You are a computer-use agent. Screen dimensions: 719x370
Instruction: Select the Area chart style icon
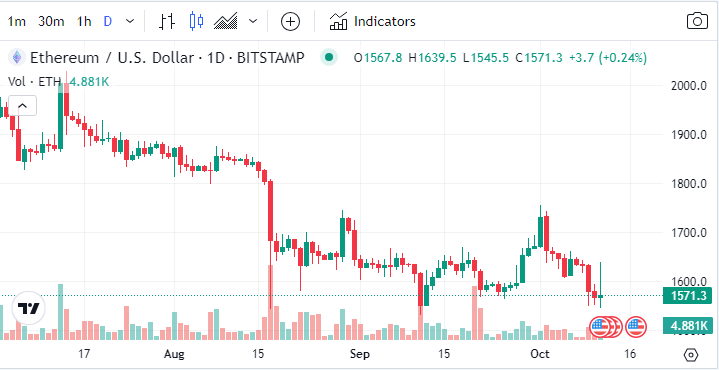tap(226, 22)
